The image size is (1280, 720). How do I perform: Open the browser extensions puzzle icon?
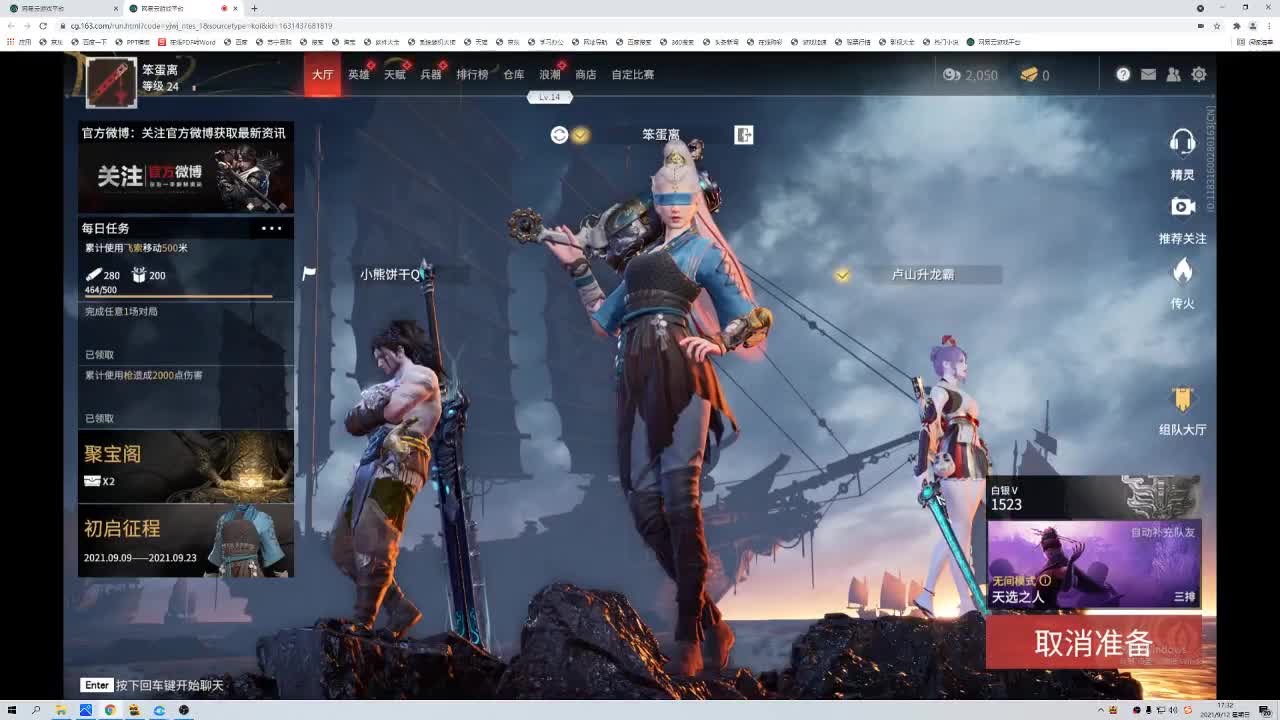[x=1236, y=26]
